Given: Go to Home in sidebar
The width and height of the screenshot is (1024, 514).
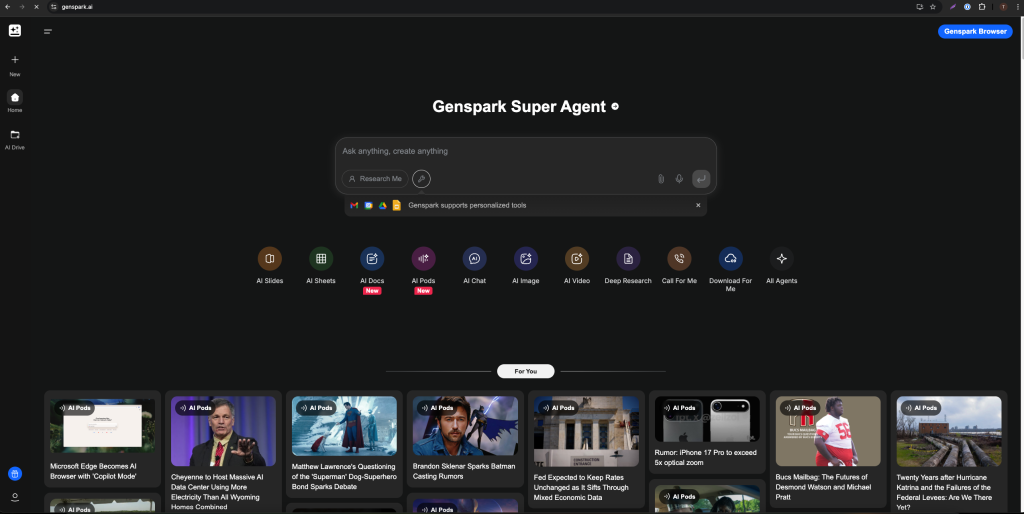Looking at the screenshot, I should tap(14, 101).
